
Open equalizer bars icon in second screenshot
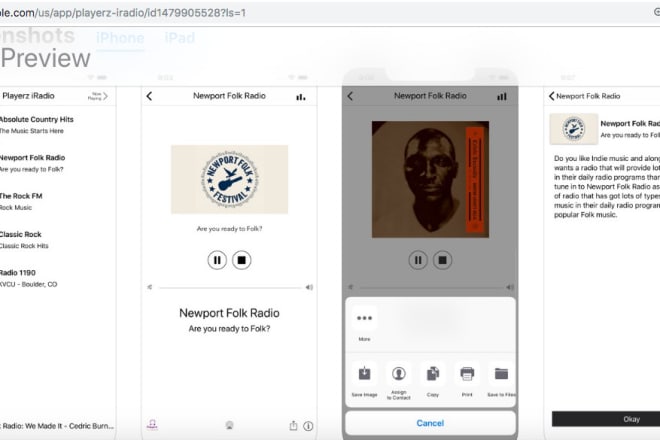[x=301, y=97]
